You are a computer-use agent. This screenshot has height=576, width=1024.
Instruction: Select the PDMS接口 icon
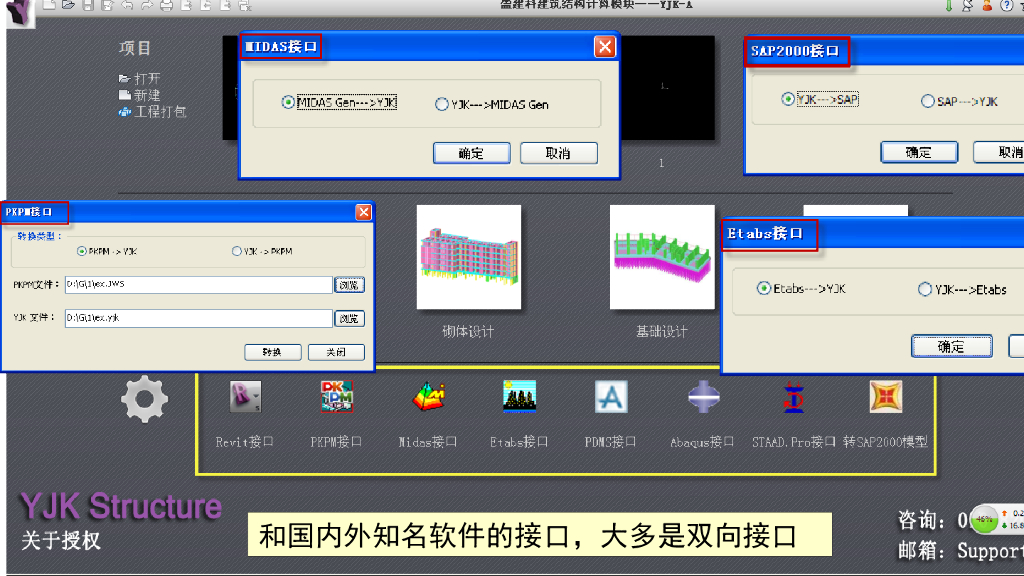pyautogui.click(x=611, y=396)
